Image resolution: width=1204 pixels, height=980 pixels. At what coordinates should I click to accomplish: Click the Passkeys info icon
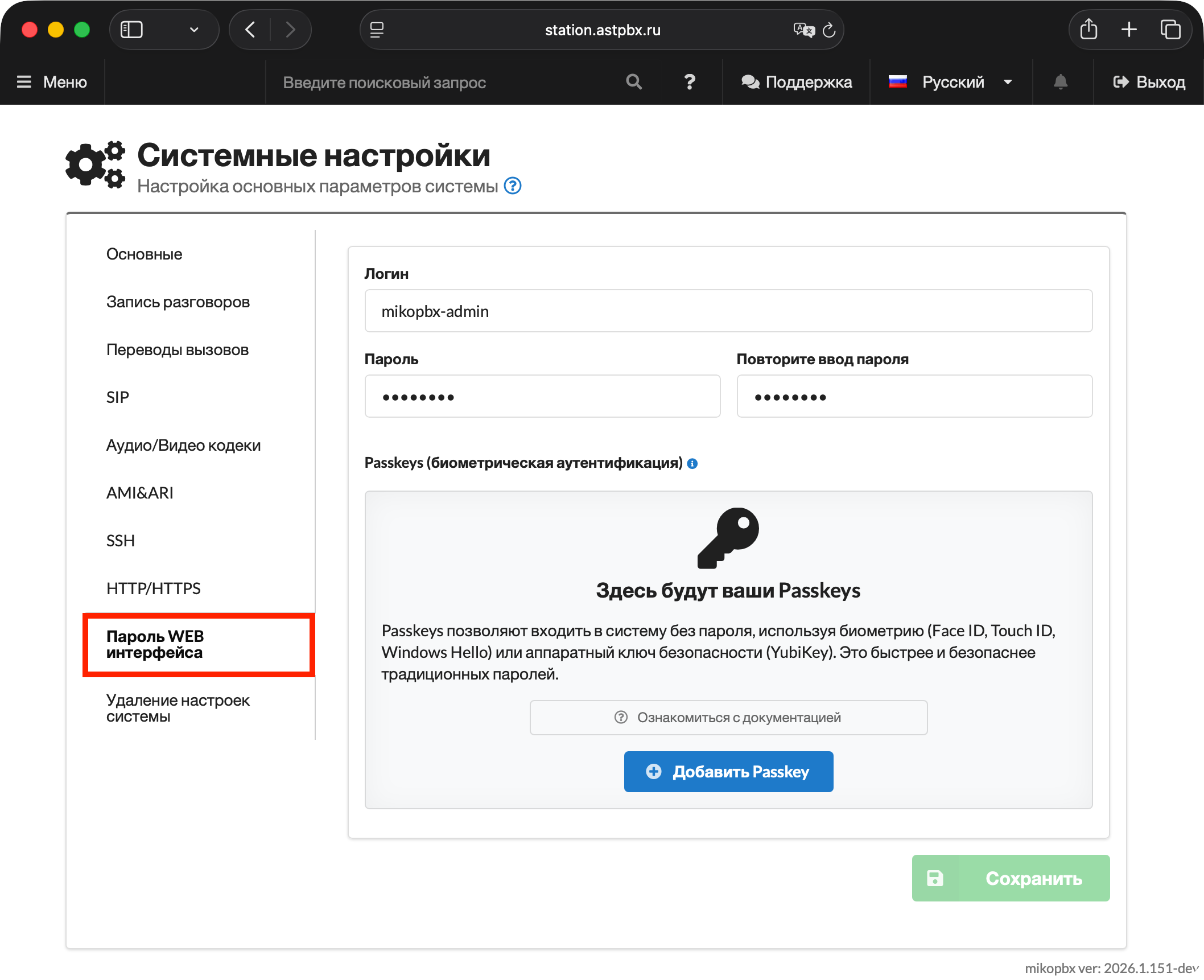point(692,464)
